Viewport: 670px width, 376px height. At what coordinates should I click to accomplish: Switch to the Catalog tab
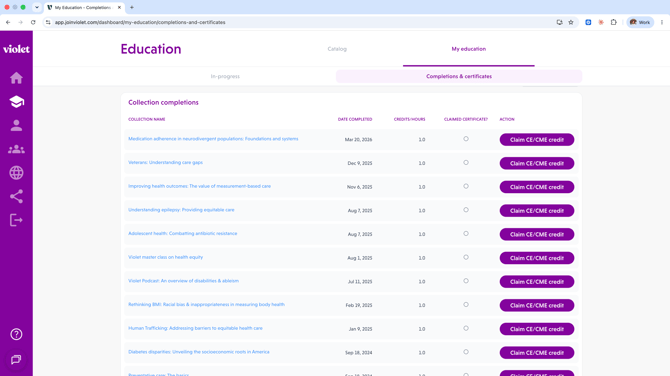tap(337, 49)
